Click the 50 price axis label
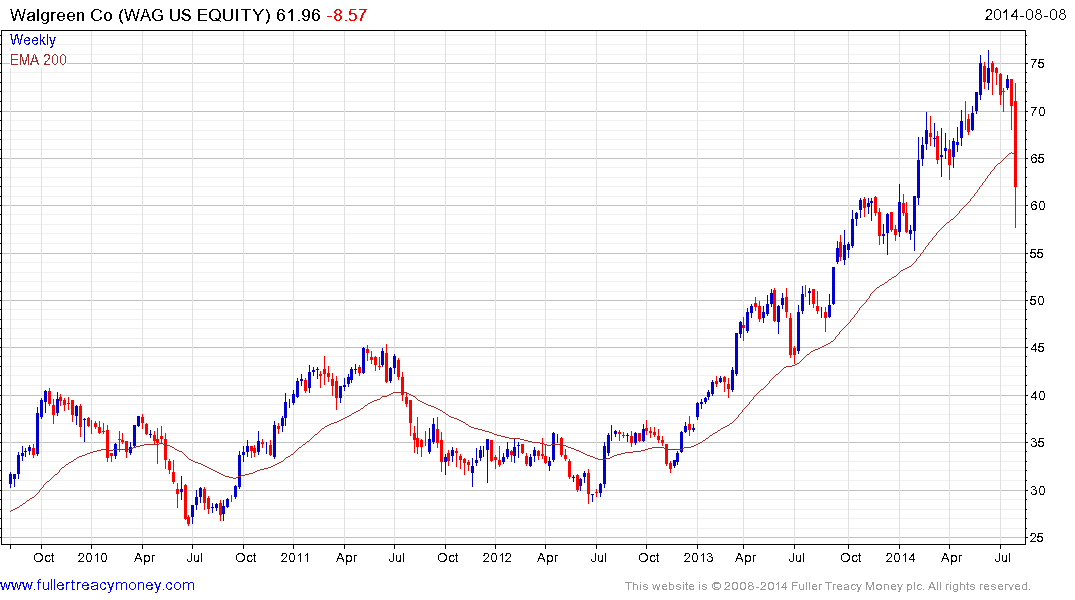Viewport: 1075px width, 600px height. click(1037, 301)
